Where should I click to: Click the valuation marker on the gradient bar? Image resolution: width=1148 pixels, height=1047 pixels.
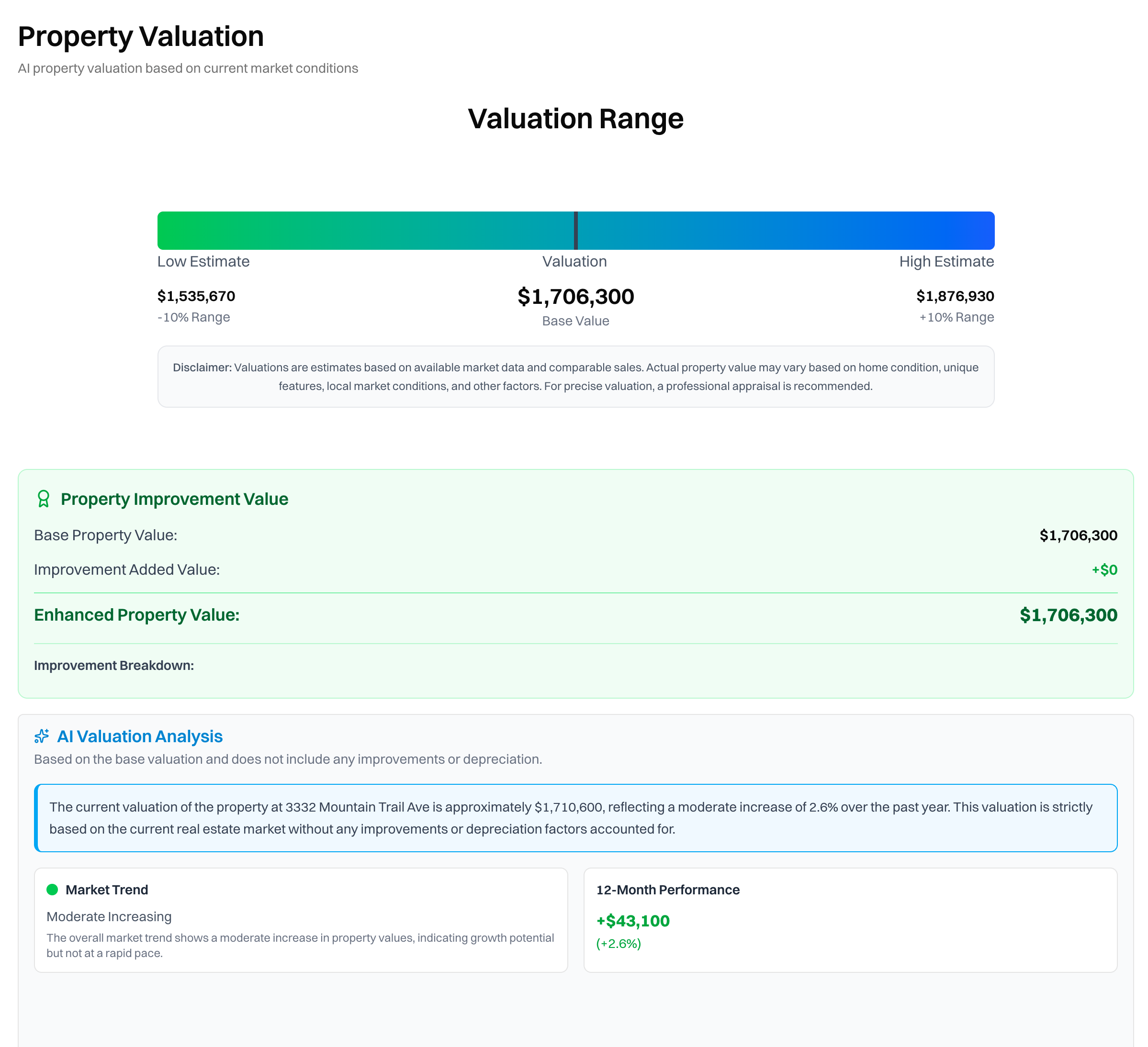(x=576, y=231)
